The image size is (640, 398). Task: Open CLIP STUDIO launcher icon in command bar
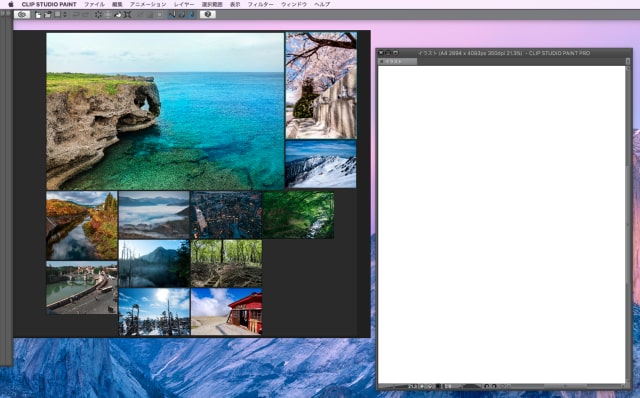coord(22,15)
